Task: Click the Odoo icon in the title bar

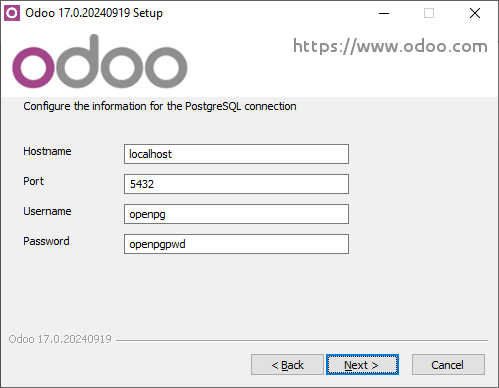Action: [12, 13]
